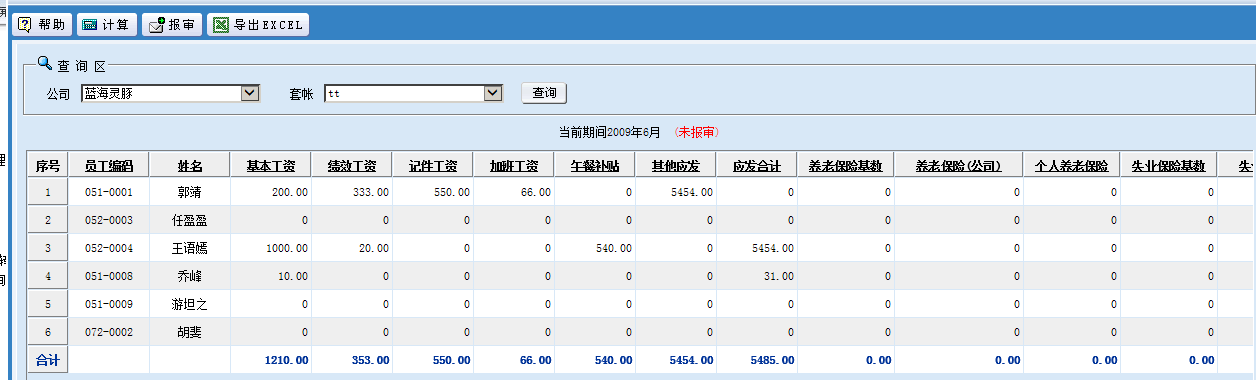Select employee code 052-0004
This screenshot has width=1256, height=380.
point(109,247)
